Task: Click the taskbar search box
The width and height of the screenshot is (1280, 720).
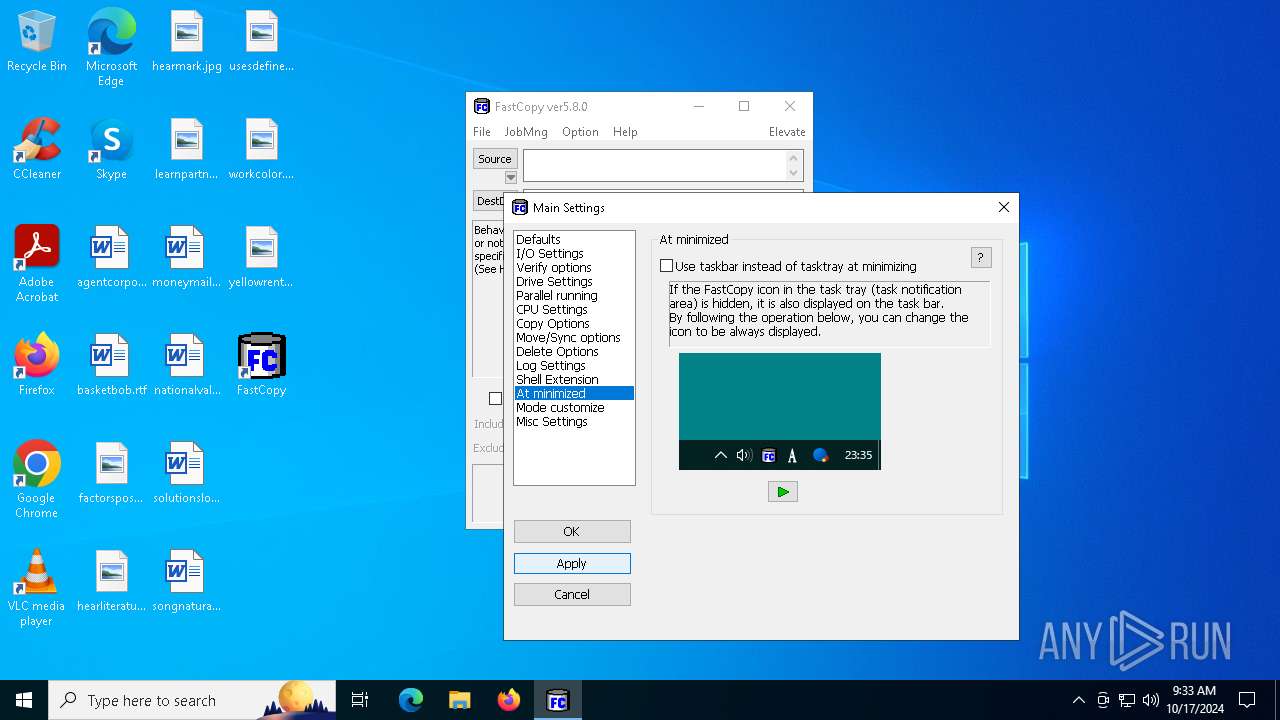Action: [x=192, y=700]
